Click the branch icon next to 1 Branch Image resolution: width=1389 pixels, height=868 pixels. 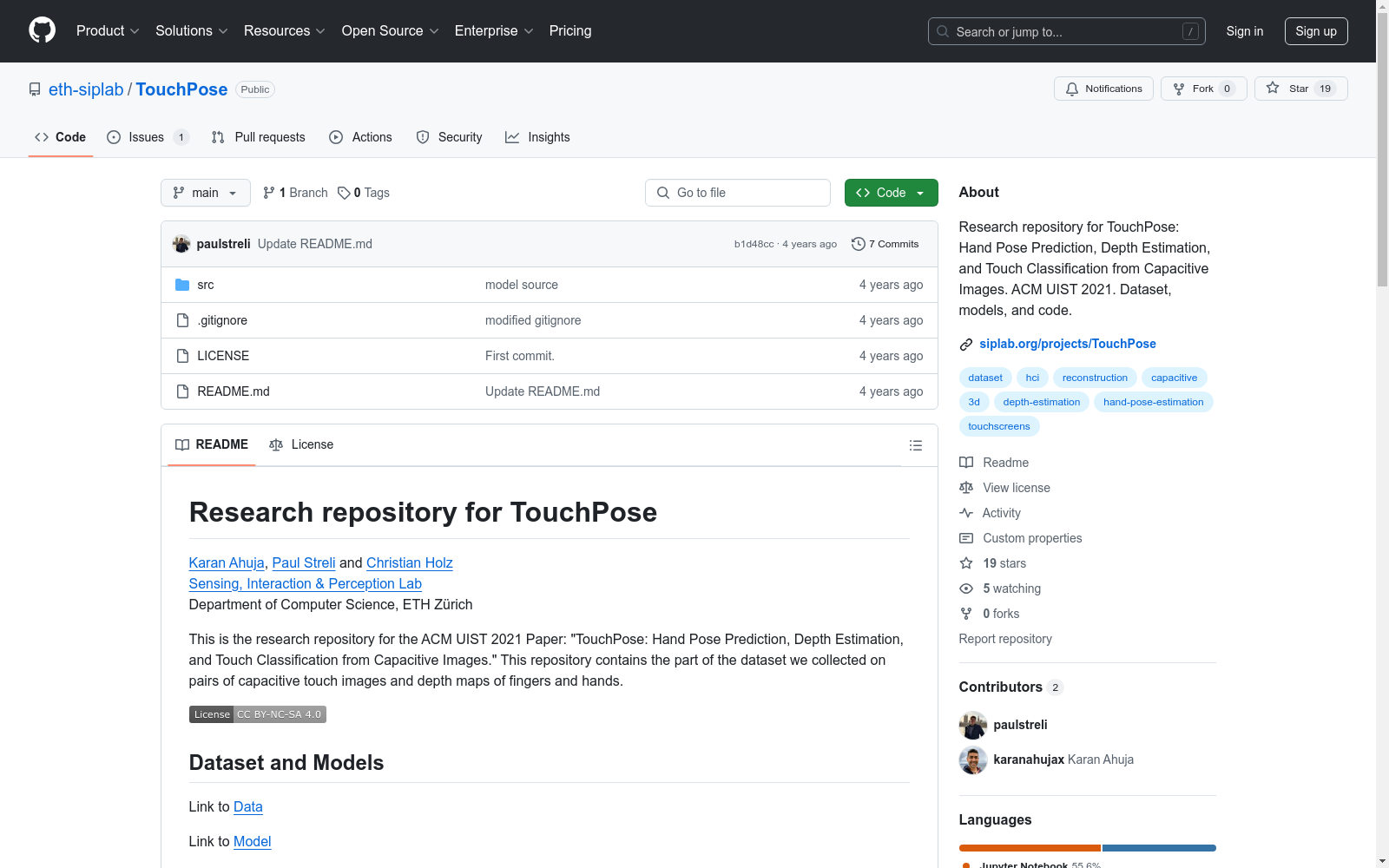coord(269,193)
